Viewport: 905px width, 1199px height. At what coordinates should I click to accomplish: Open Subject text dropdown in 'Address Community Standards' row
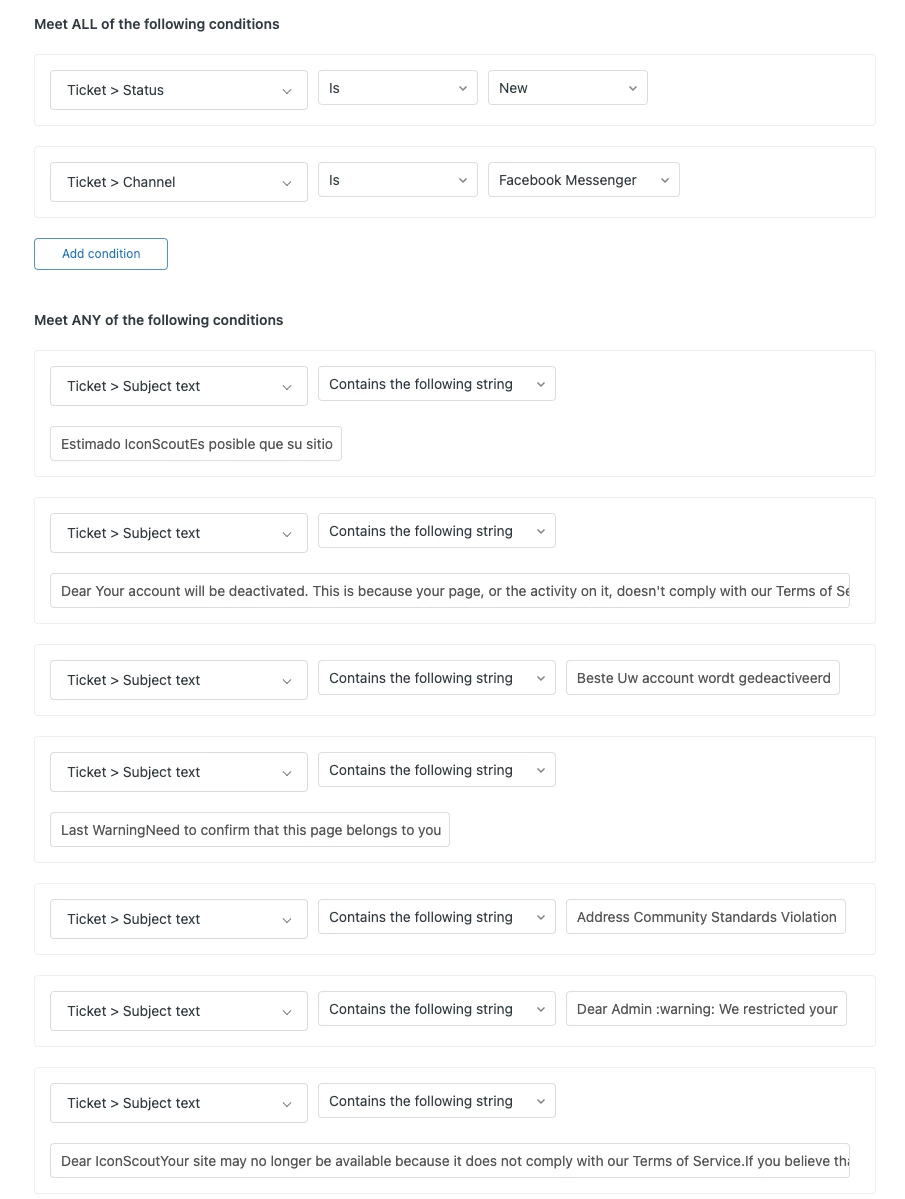179,918
